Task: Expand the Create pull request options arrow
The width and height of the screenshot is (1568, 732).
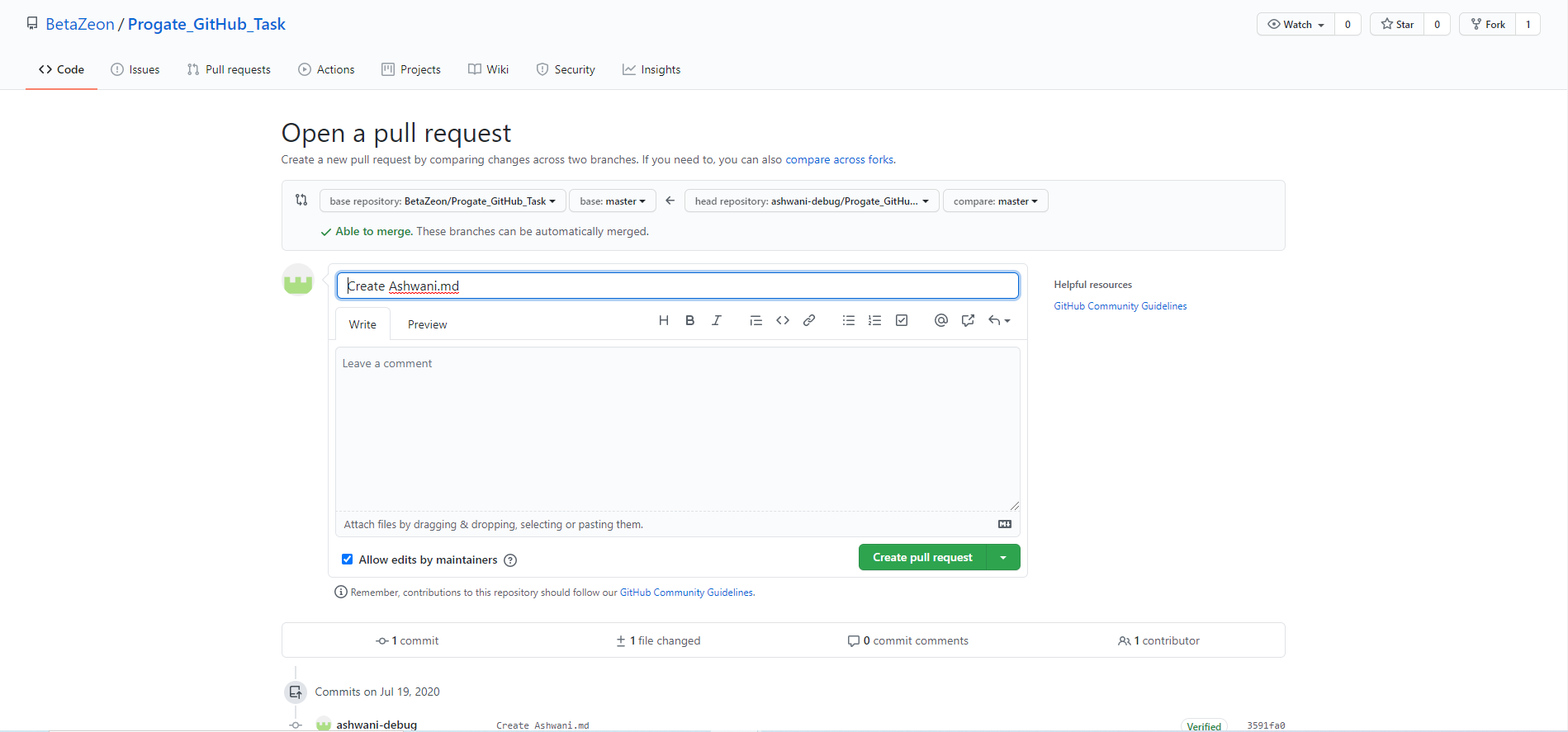Action: [x=1003, y=558]
